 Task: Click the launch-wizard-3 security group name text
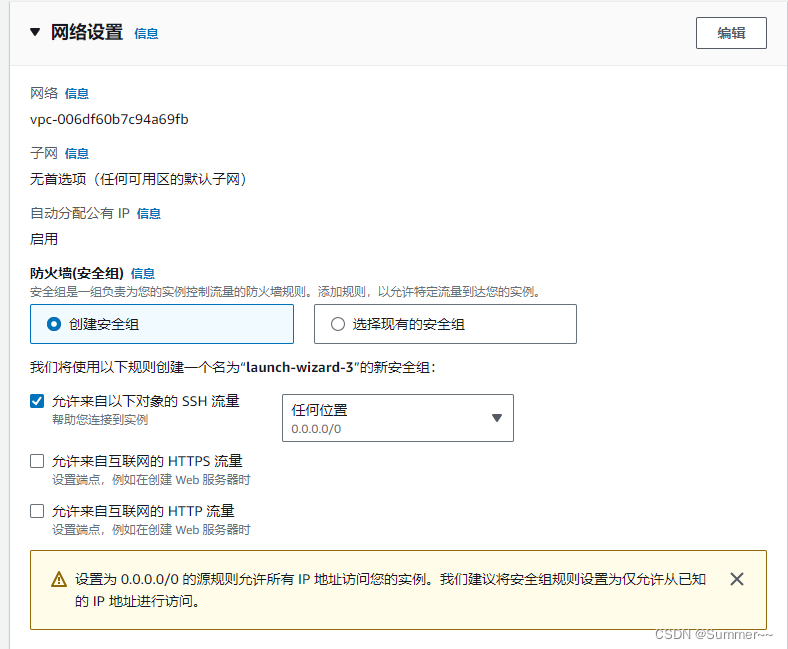pos(300,367)
